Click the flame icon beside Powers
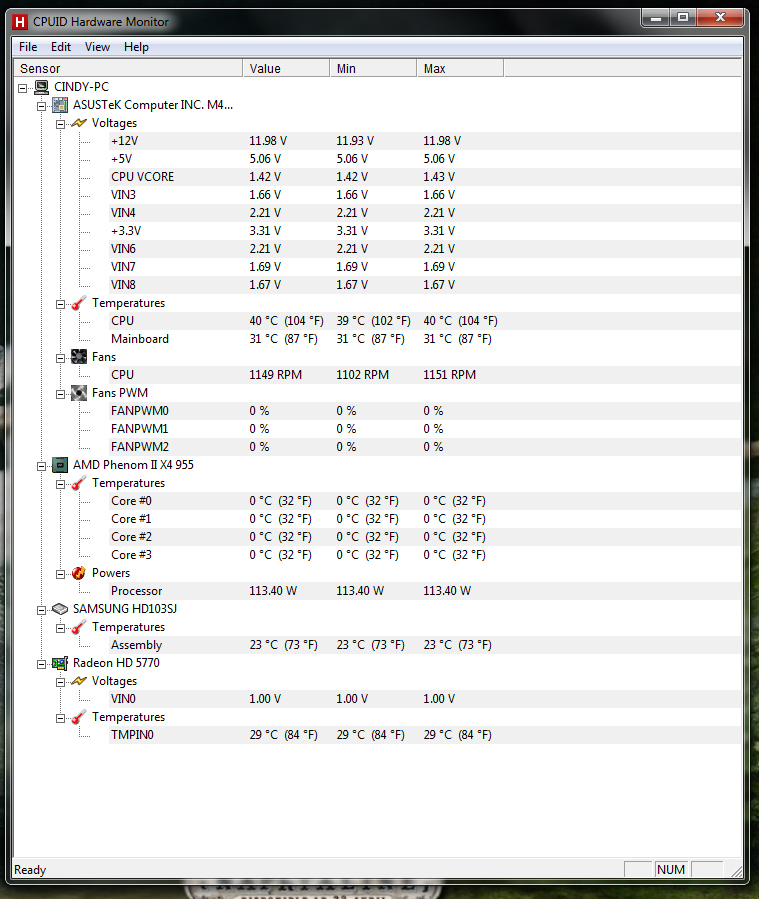 [x=79, y=573]
